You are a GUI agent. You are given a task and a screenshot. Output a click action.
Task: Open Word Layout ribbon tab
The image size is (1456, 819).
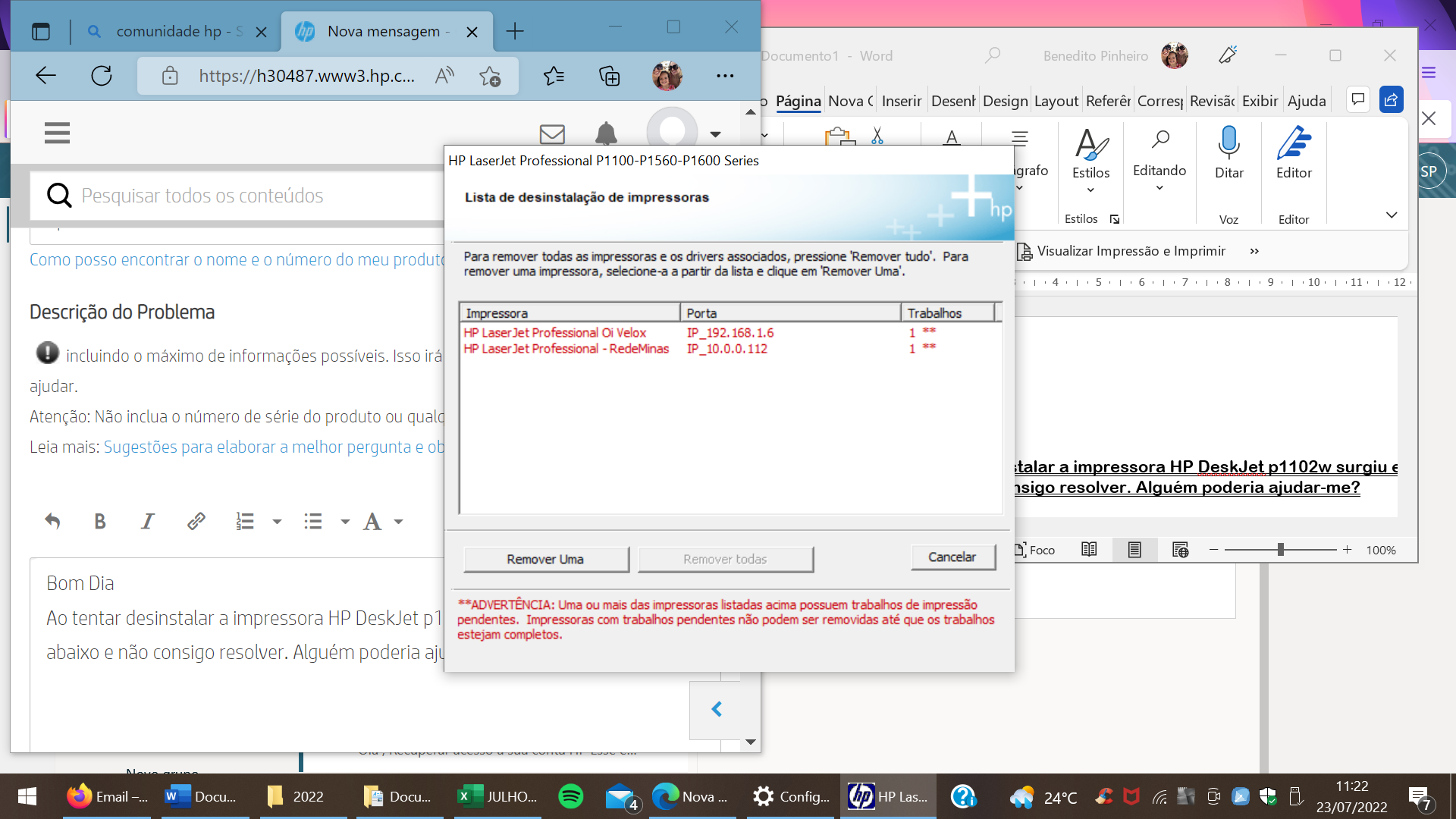click(1056, 101)
